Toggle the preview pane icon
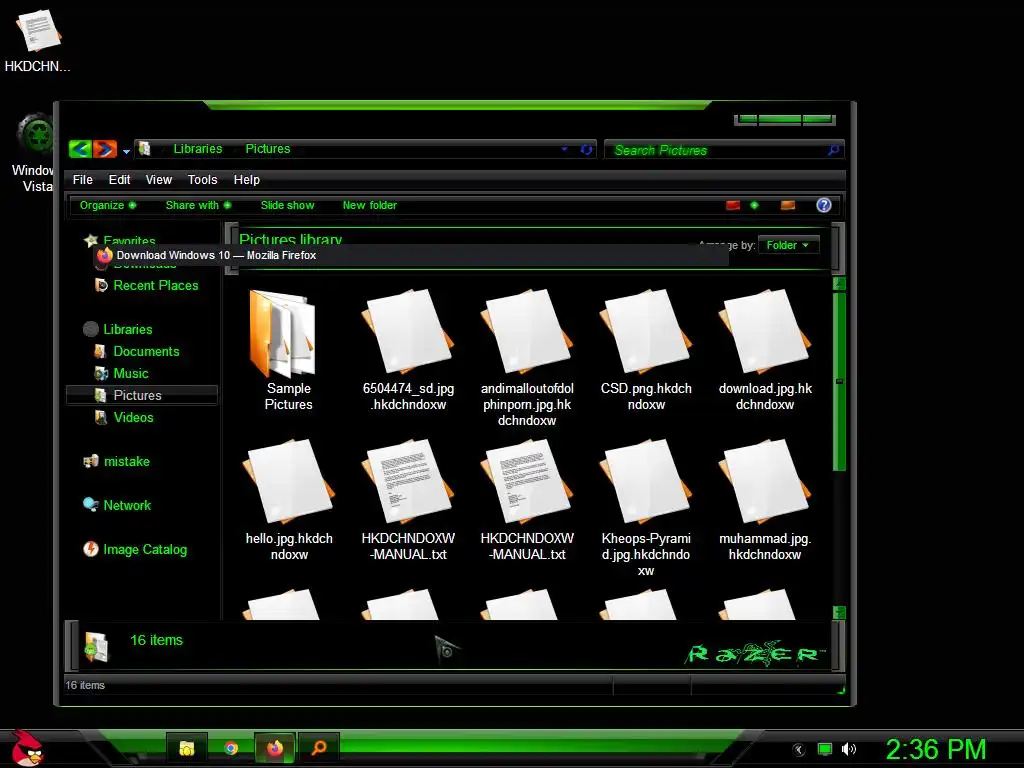The height and width of the screenshot is (768, 1024). [x=788, y=205]
